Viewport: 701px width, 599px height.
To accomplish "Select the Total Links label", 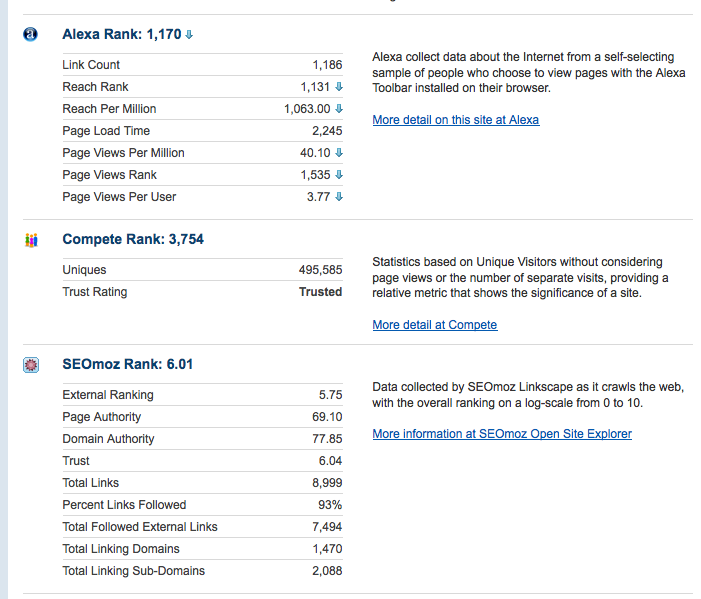I will pos(91,483).
